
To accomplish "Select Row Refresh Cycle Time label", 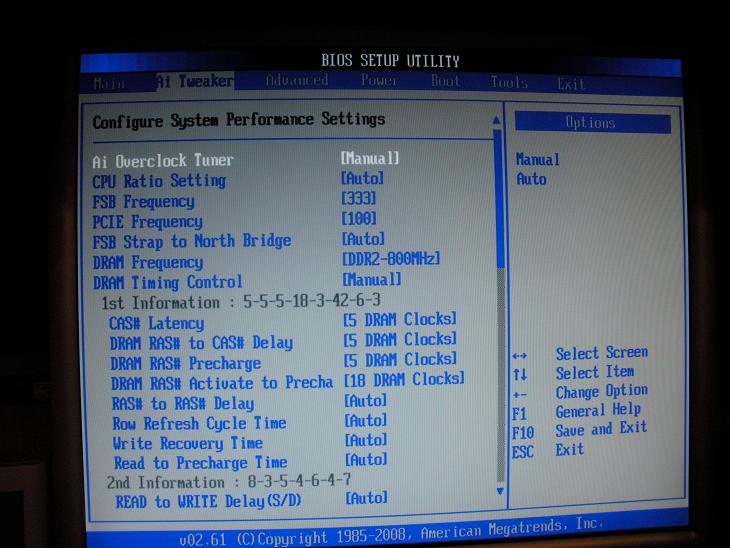I will [199, 424].
